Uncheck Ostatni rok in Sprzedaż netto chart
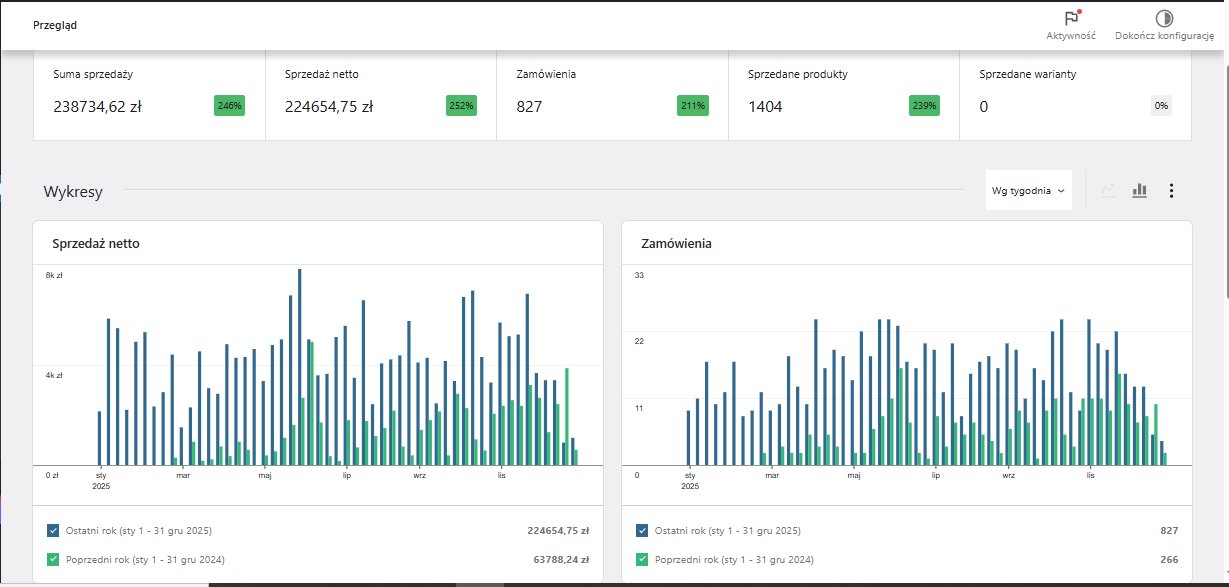The image size is (1229, 587). [x=53, y=530]
